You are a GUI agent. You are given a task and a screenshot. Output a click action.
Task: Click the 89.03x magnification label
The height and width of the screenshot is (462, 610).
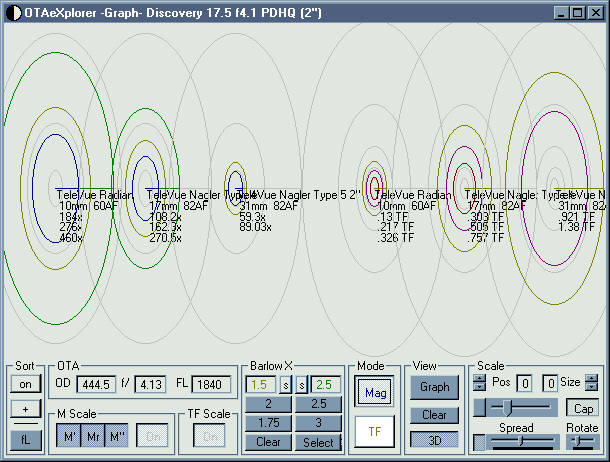pos(255,227)
